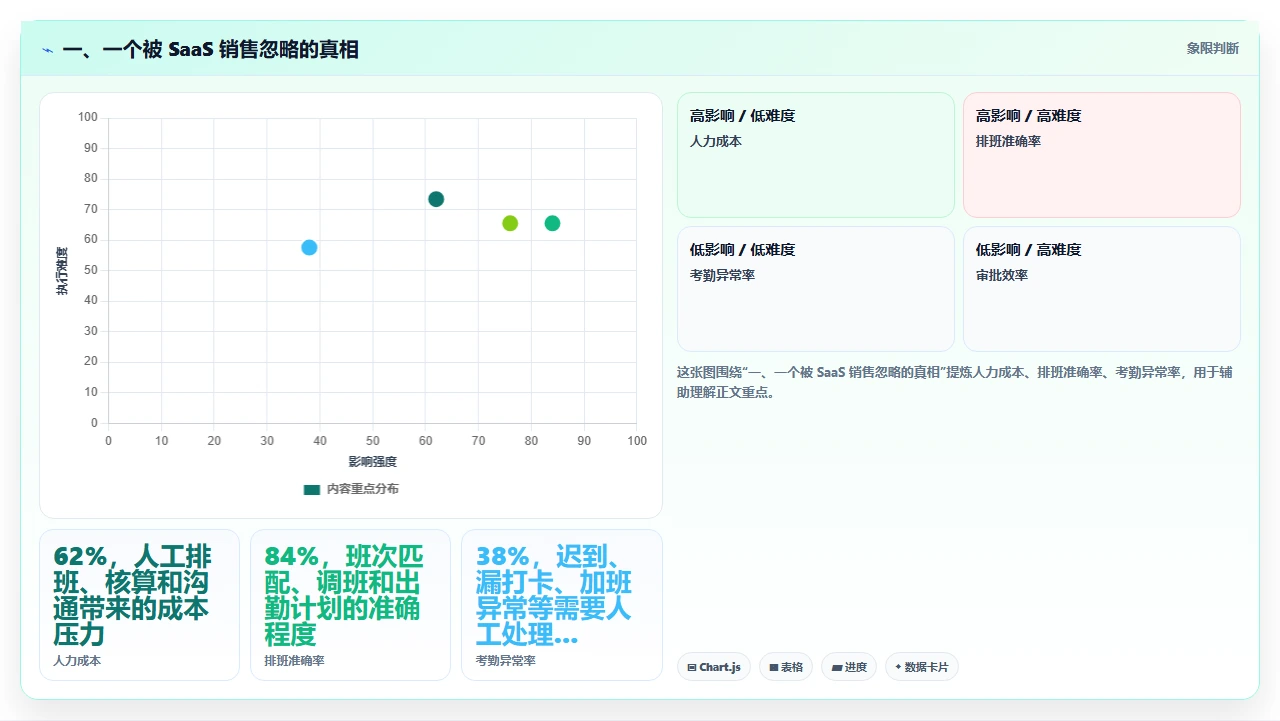
Task: Open the 低影响 / 低难度 quadrant card
Action: click(x=816, y=289)
